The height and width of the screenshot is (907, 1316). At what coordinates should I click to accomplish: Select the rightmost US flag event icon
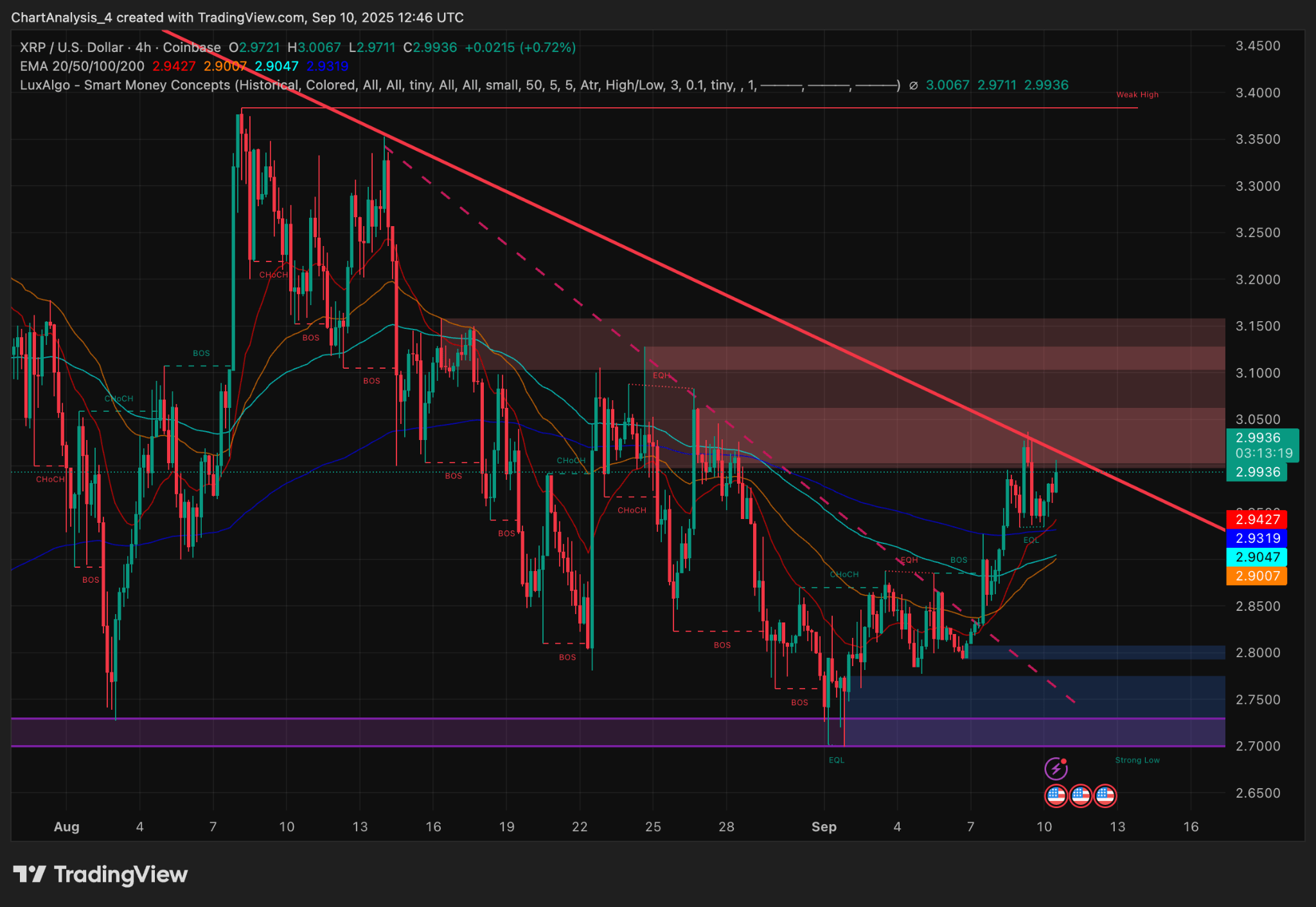1106,797
